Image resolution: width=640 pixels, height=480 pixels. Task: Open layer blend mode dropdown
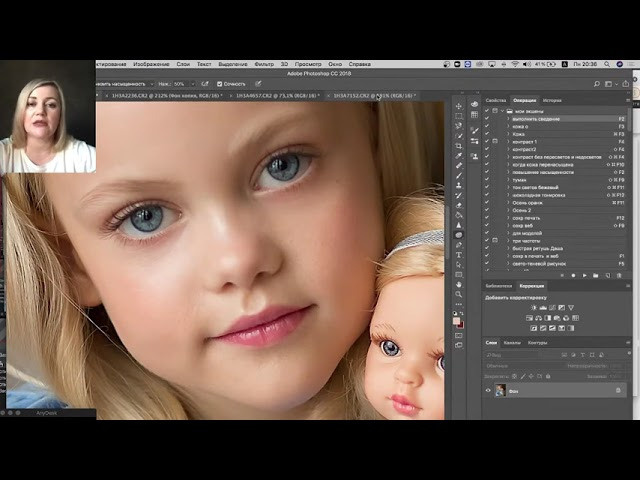pyautogui.click(x=523, y=366)
